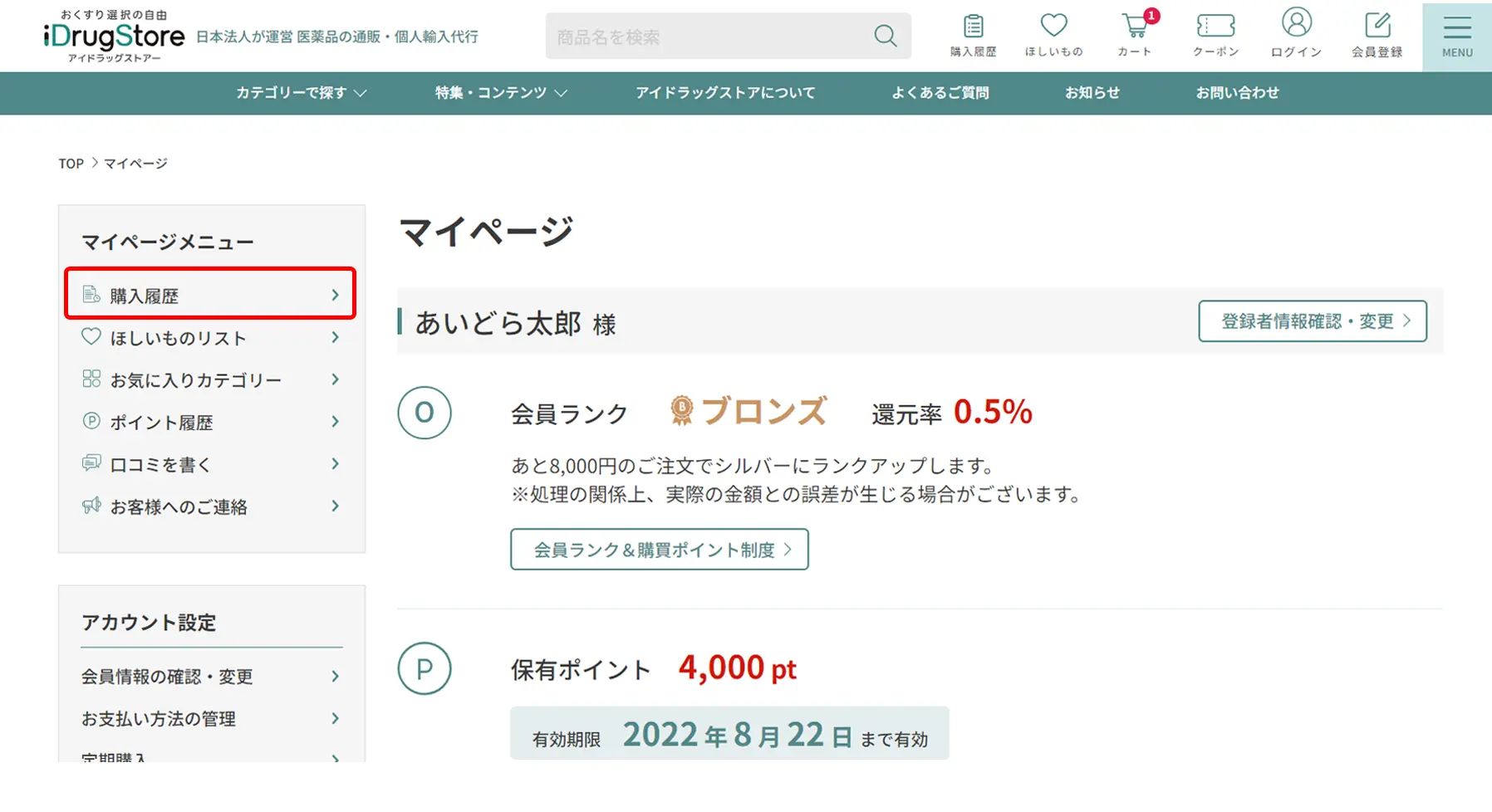This screenshot has width=1492, height=812.
Task: Click chevron on the 購入履歴 row
Action: tap(336, 295)
